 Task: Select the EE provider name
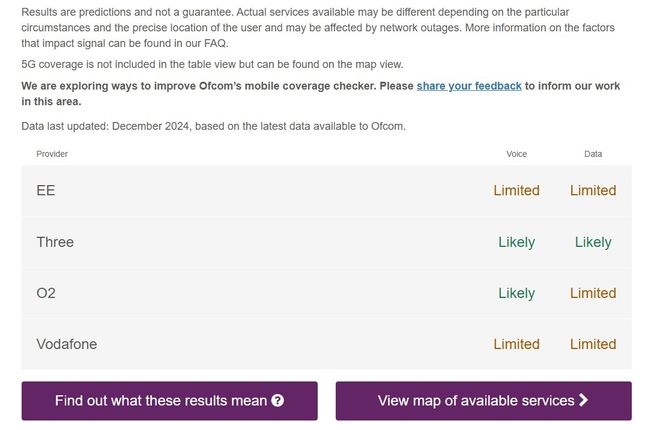coord(46,190)
